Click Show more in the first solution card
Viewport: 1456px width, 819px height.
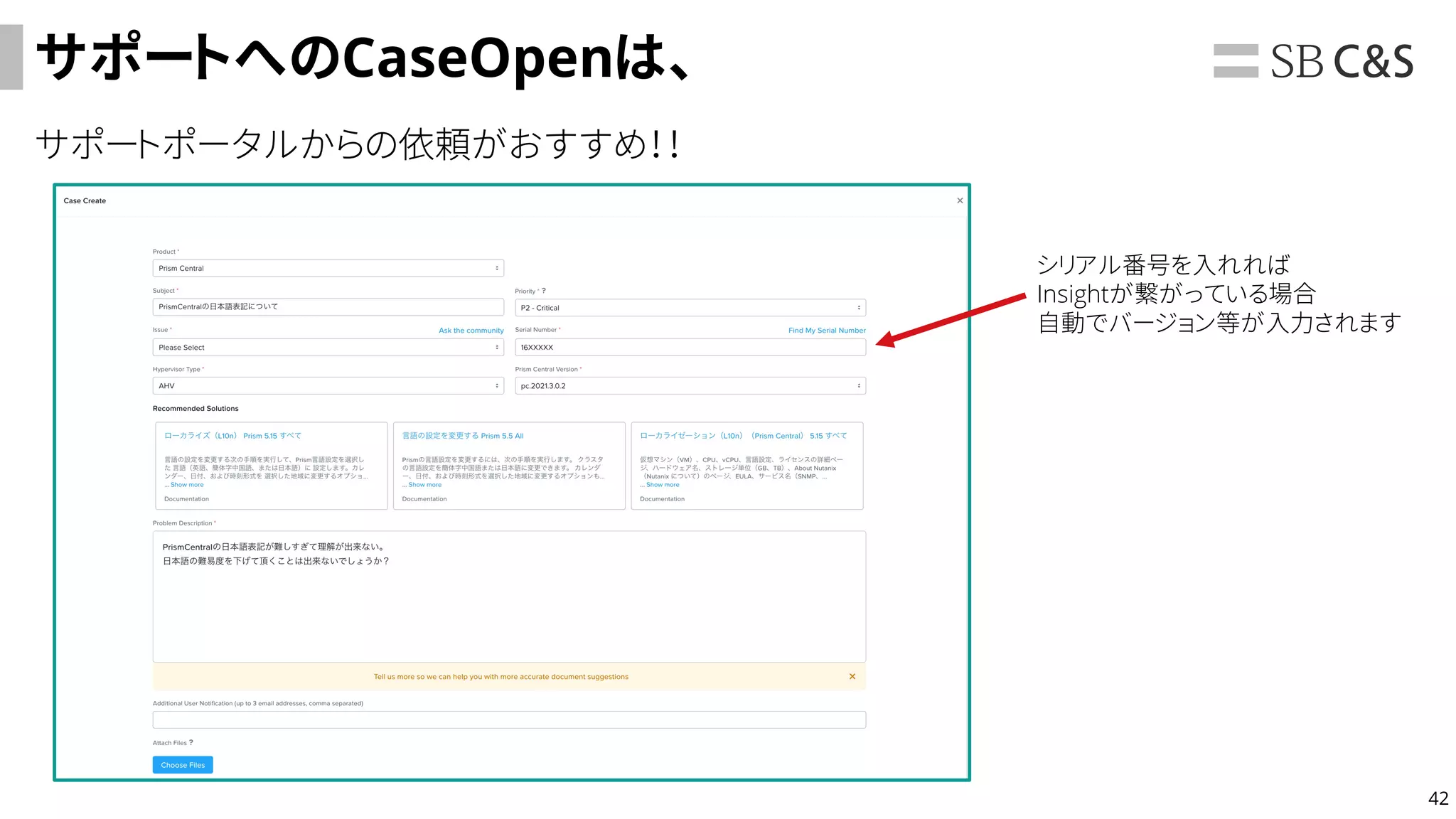[187, 485]
